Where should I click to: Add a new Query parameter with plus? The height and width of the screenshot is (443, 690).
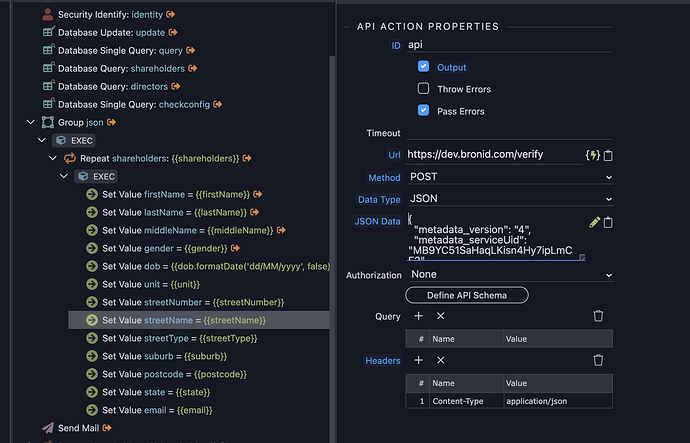pyautogui.click(x=418, y=316)
